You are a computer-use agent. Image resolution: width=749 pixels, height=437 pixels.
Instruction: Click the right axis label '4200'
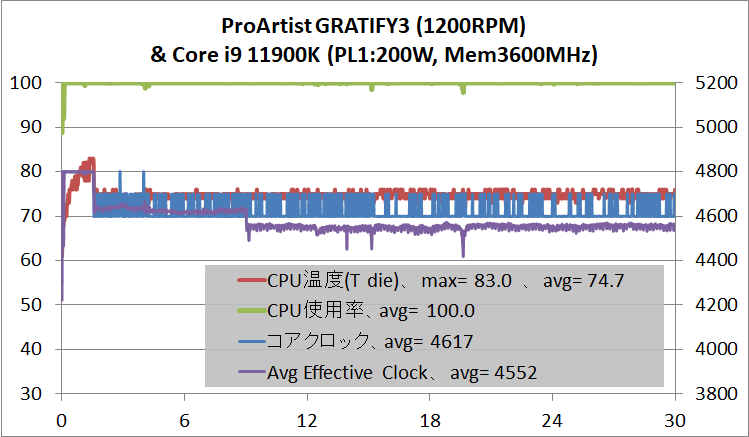(x=716, y=305)
